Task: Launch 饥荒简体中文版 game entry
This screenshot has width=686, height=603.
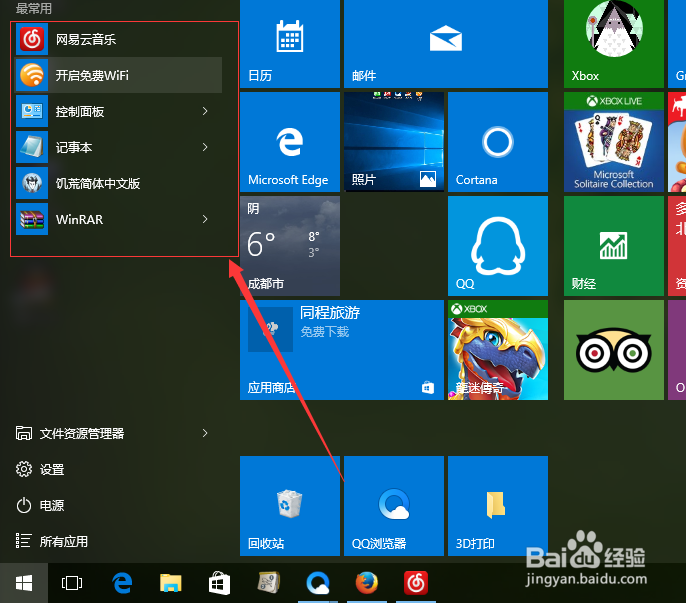Action: (x=119, y=183)
